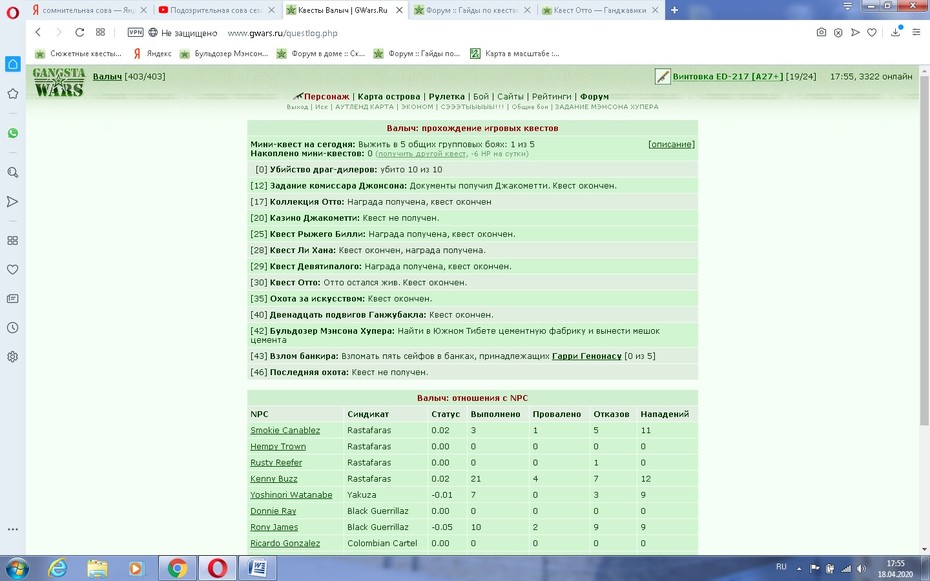930x581 pixels.
Task: Open the [описание] mini-quest link
Action: pos(671,144)
